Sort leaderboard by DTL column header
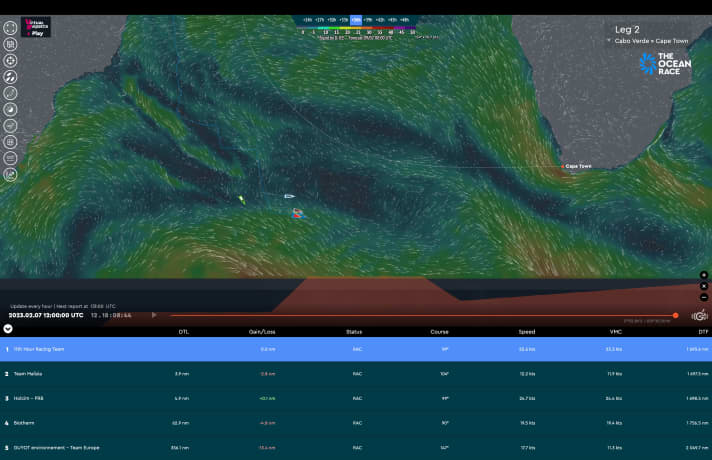This screenshot has height=460, width=712. (183, 332)
